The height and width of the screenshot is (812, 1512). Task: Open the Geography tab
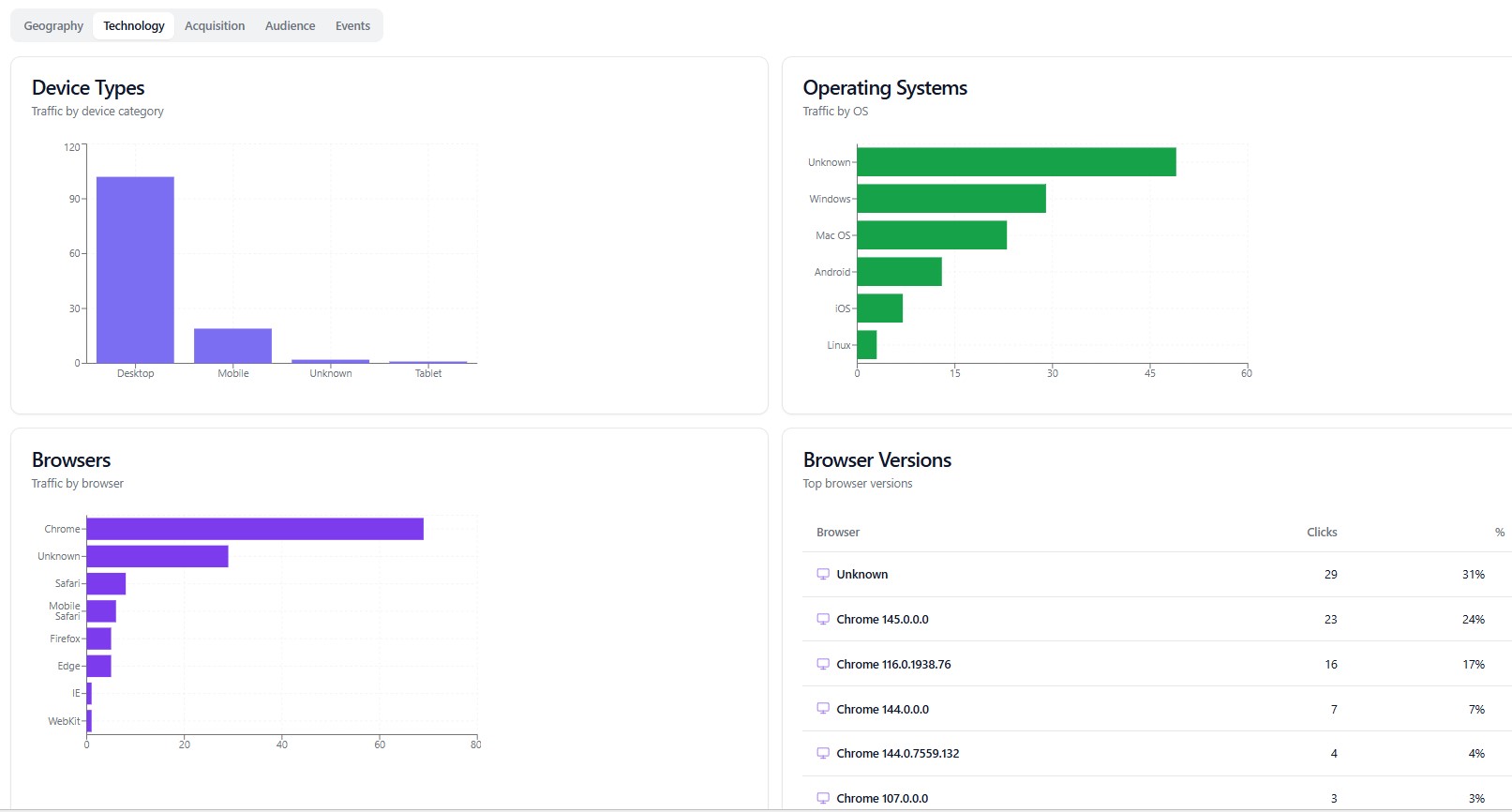[x=53, y=26]
